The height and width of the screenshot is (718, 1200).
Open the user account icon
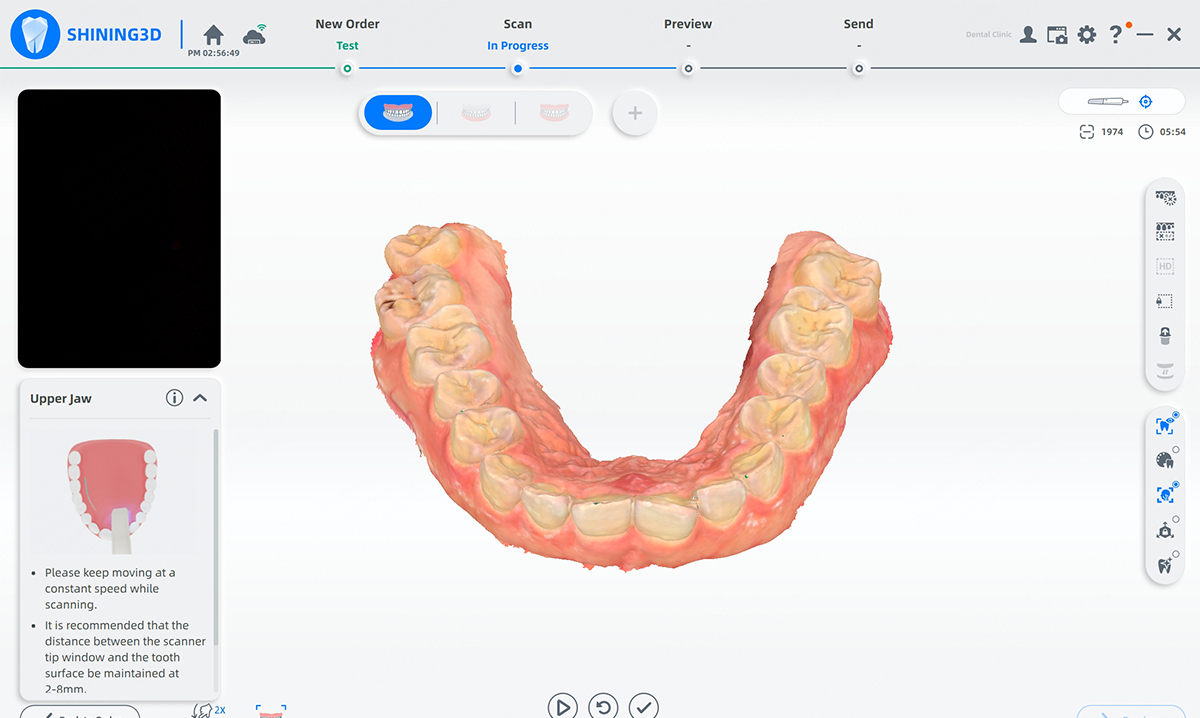coord(1028,35)
